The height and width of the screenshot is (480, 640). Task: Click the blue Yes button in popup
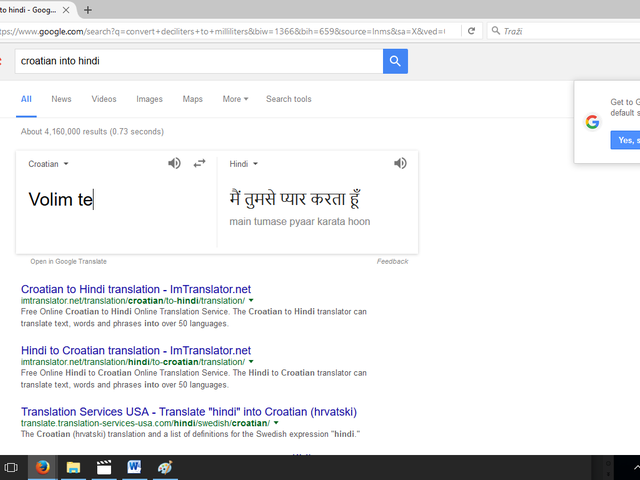point(625,140)
